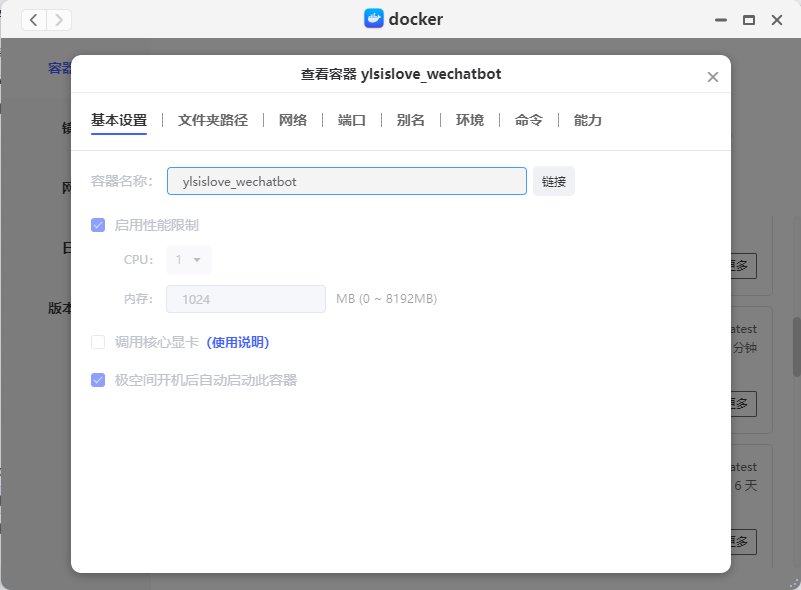Viewport: 801px width, 590px height.
Task: Switch to the 网络 tab
Action: [x=293, y=120]
